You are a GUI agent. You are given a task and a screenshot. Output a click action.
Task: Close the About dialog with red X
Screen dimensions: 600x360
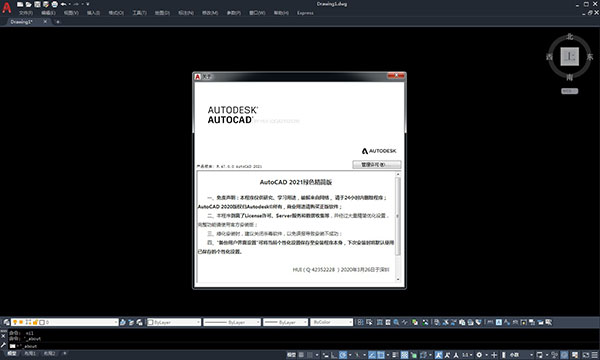[x=396, y=76]
